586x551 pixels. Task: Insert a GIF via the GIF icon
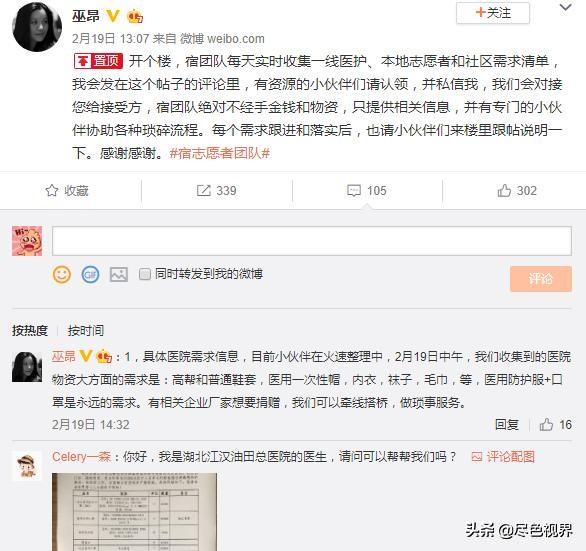(90, 275)
